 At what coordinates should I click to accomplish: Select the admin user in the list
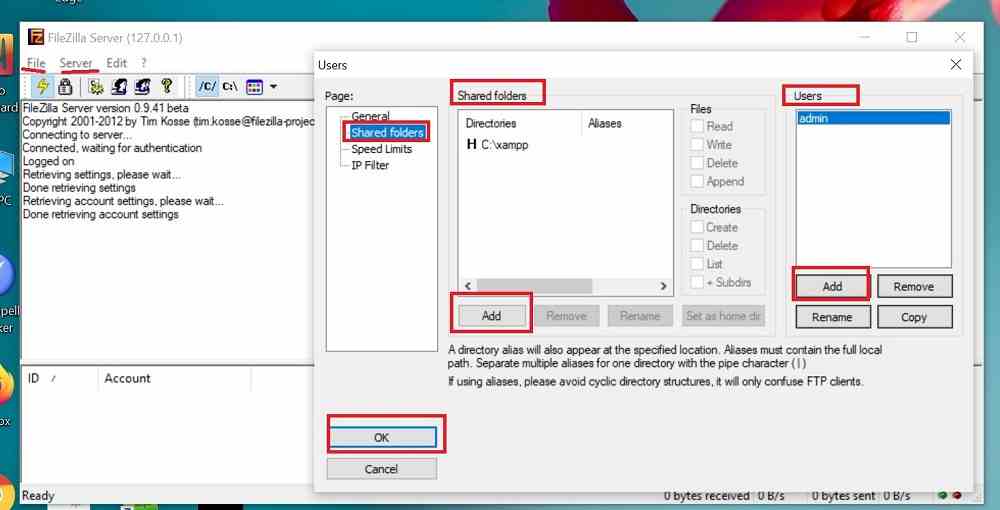(x=873, y=118)
